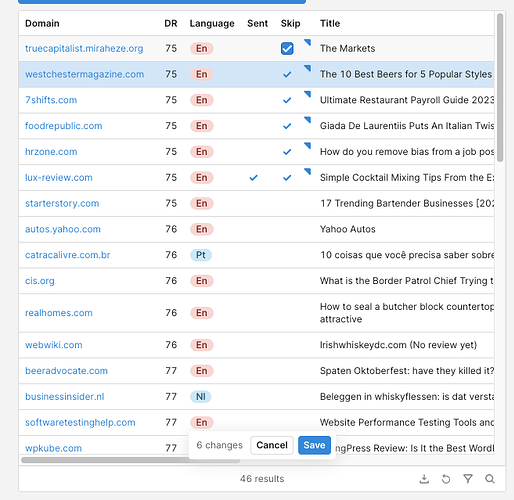514x500 pixels.
Task: Click DR value 76 for cis.org
Action: (x=171, y=281)
